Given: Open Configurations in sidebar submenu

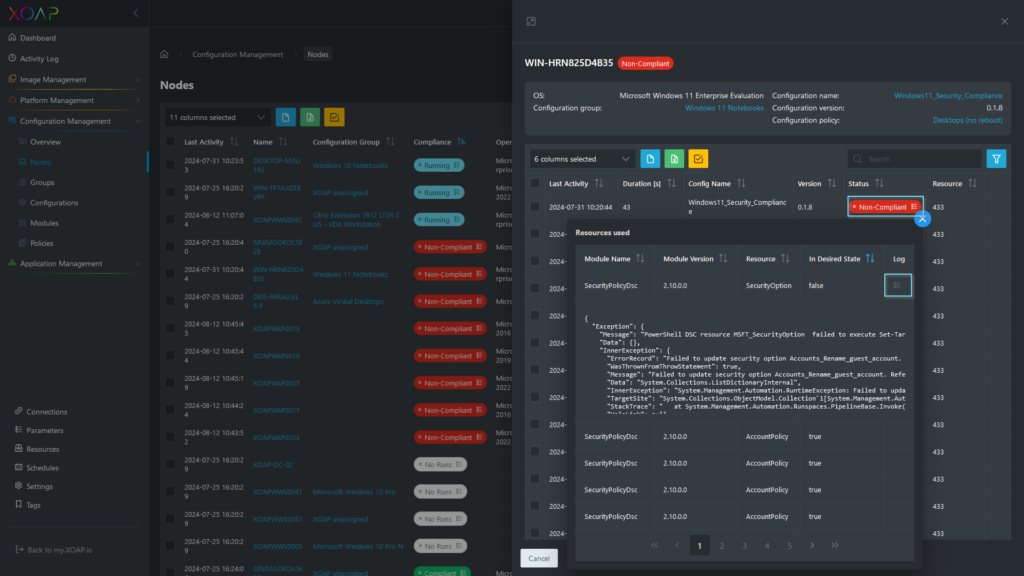Looking at the screenshot, I should 54,202.
